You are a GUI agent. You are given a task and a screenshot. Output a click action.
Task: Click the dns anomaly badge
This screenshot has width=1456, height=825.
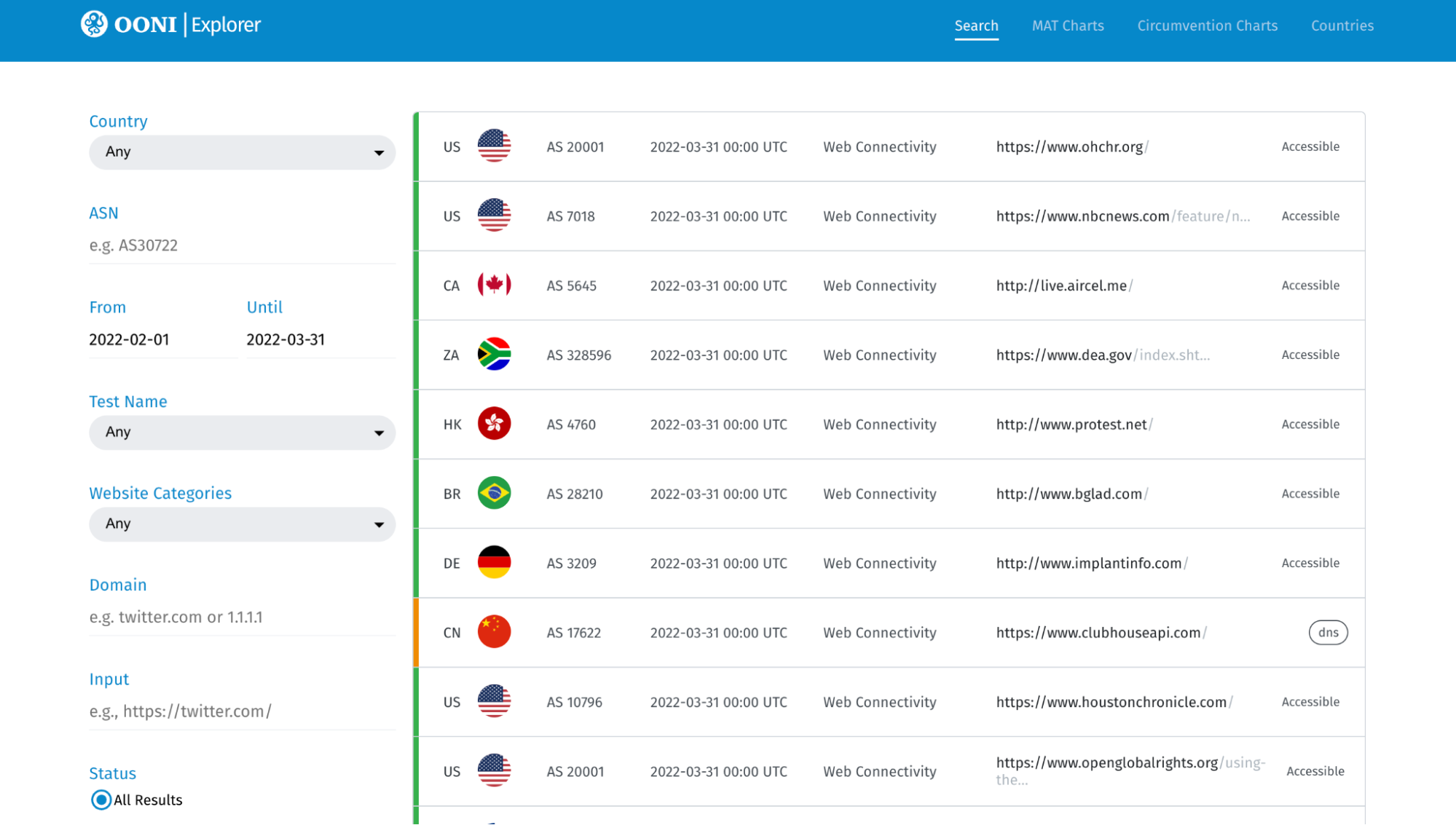point(1328,632)
